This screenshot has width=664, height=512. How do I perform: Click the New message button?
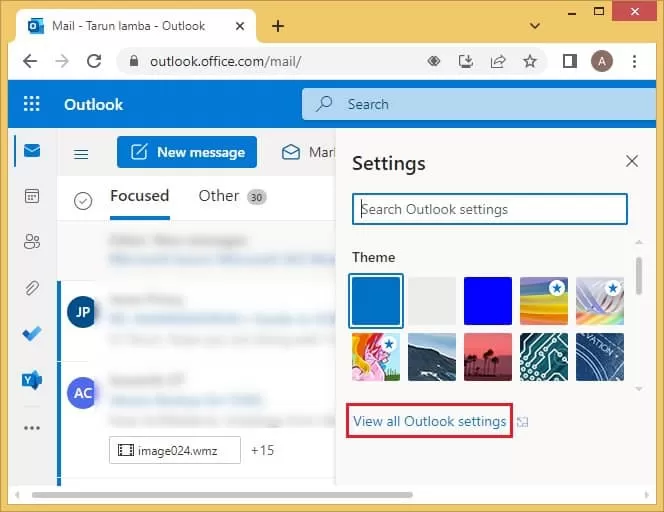click(187, 152)
